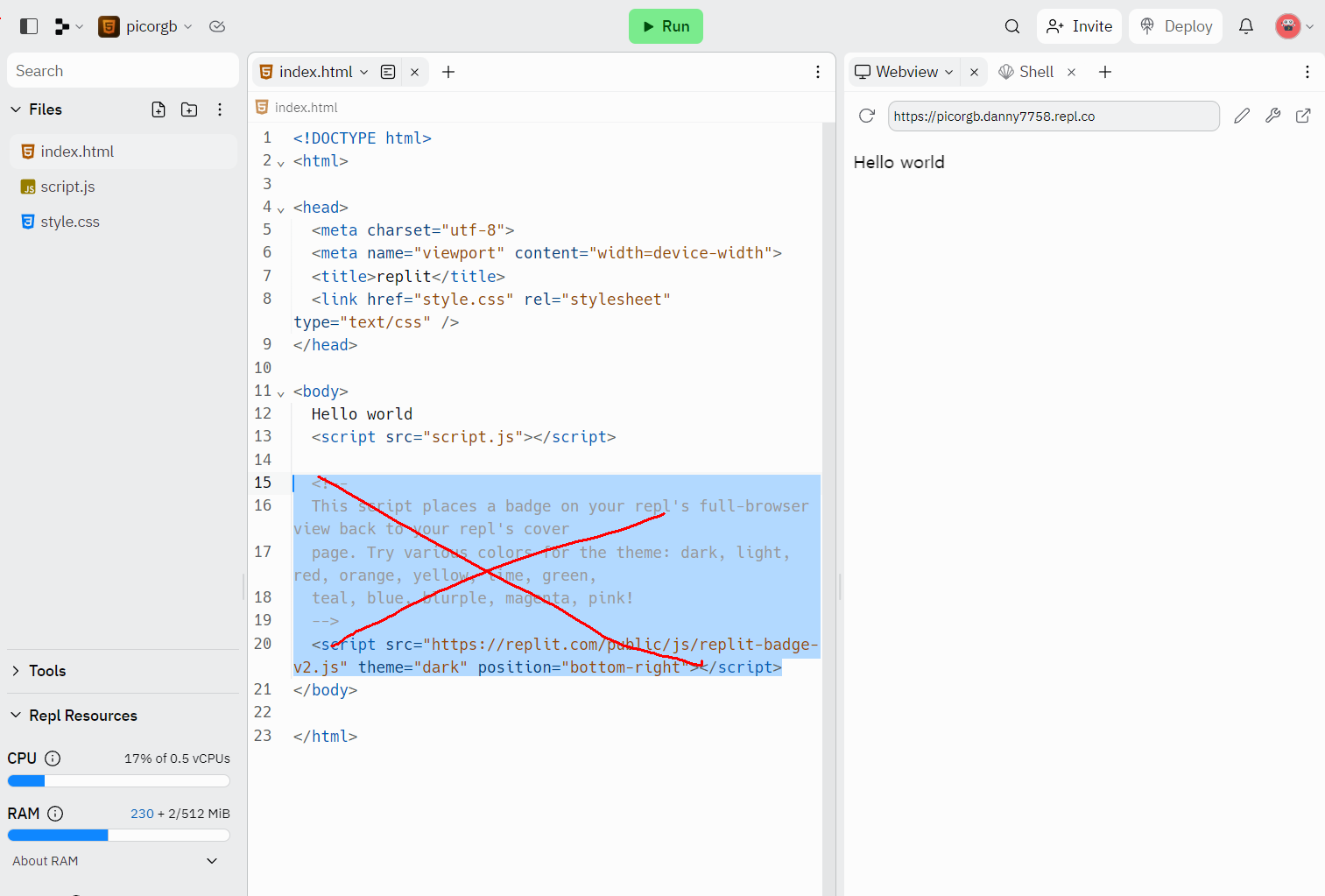Collapse the Repl Resources section

point(16,716)
